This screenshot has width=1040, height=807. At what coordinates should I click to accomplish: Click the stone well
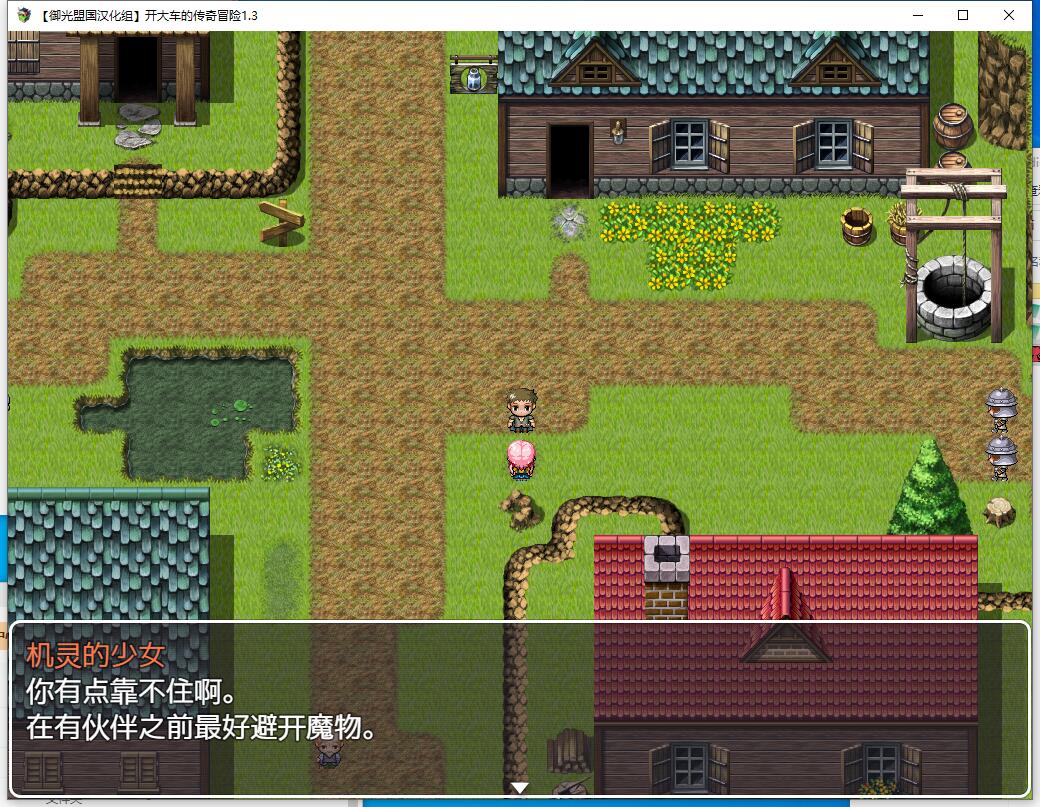pyautogui.click(x=954, y=295)
